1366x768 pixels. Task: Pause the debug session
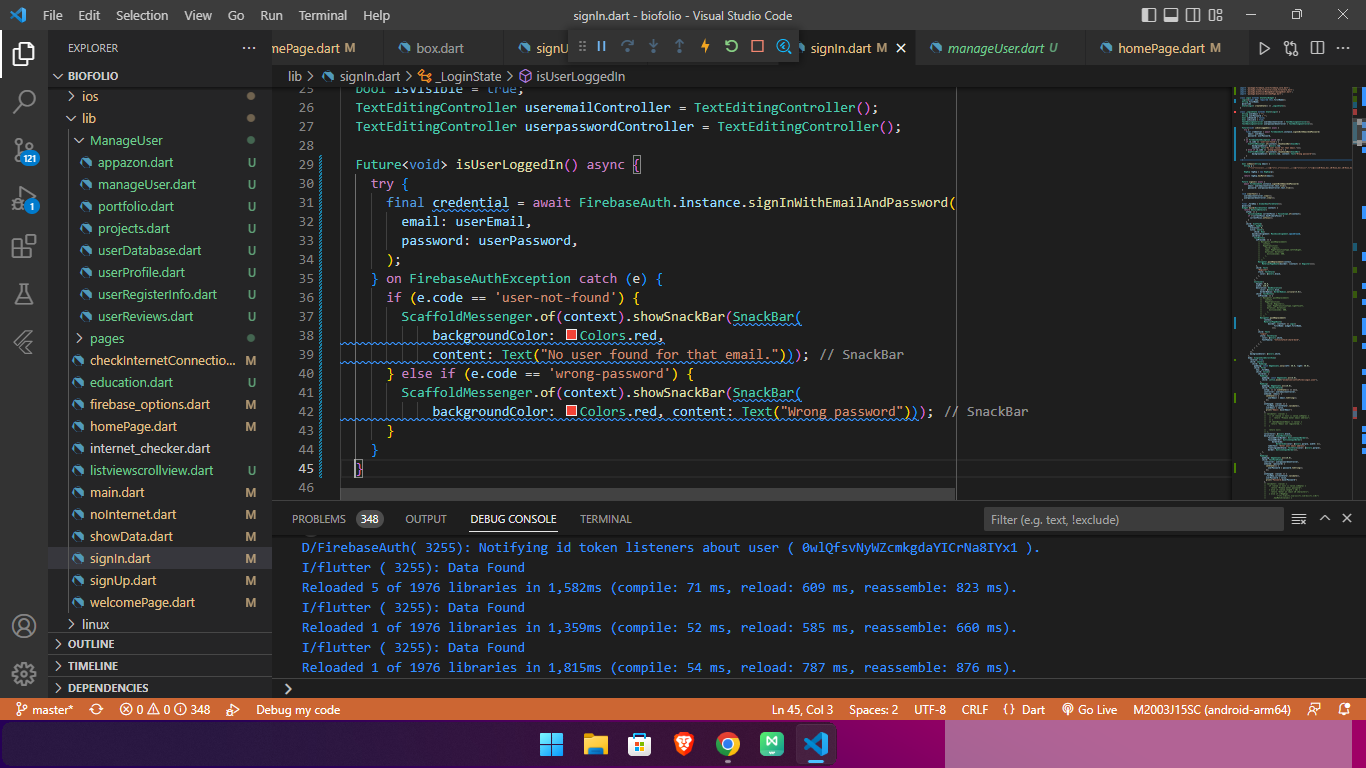[602, 46]
